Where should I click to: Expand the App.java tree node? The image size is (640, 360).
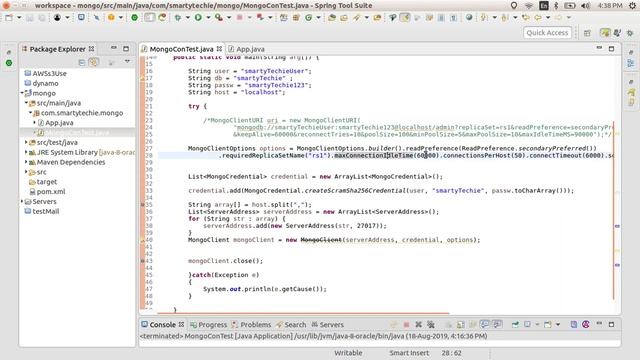click(34, 122)
